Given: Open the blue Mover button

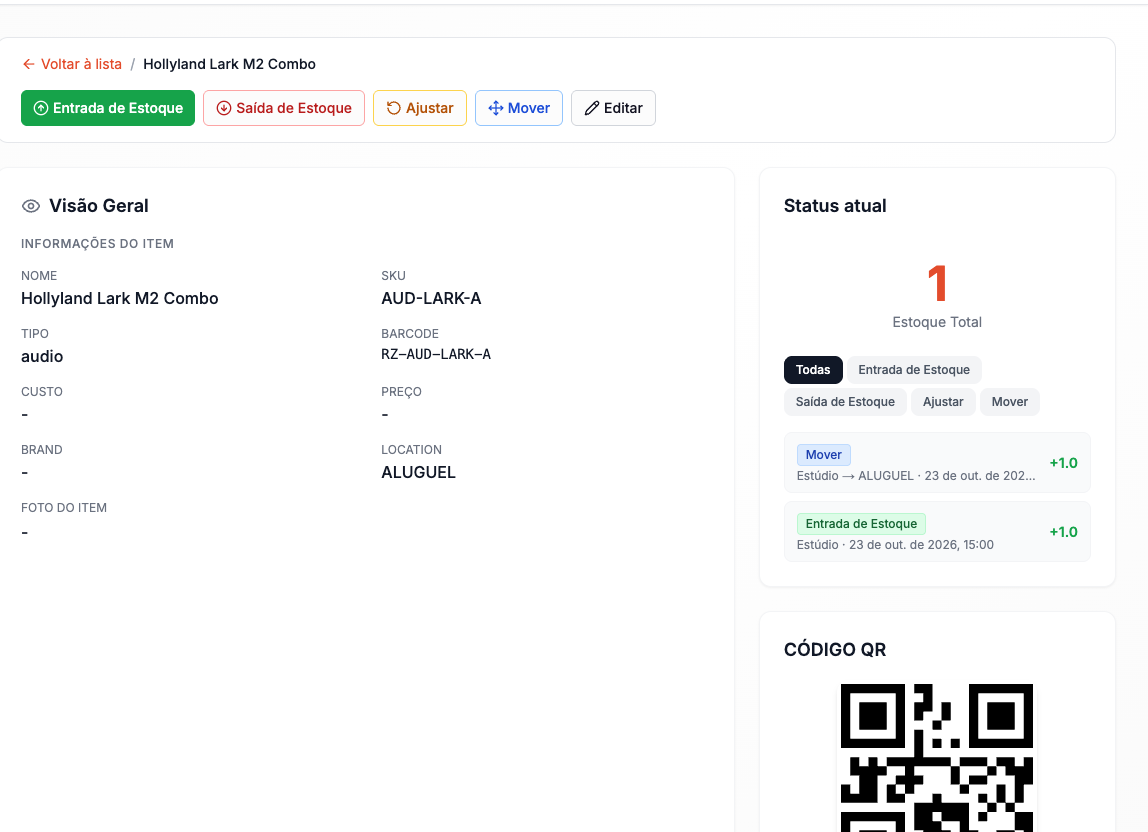Looking at the screenshot, I should 518,108.
